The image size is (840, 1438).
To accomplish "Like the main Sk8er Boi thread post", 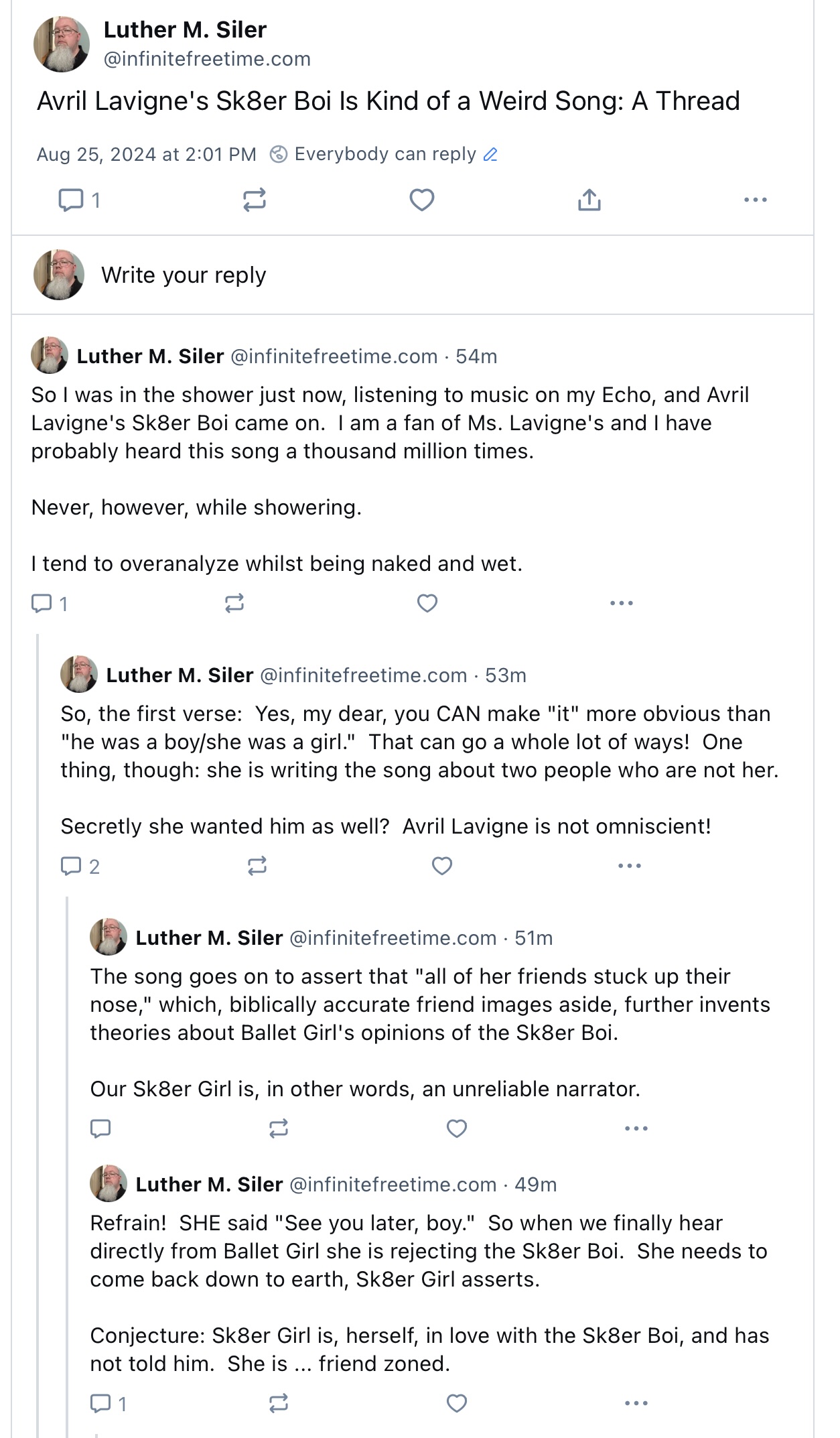I will pyautogui.click(x=422, y=200).
